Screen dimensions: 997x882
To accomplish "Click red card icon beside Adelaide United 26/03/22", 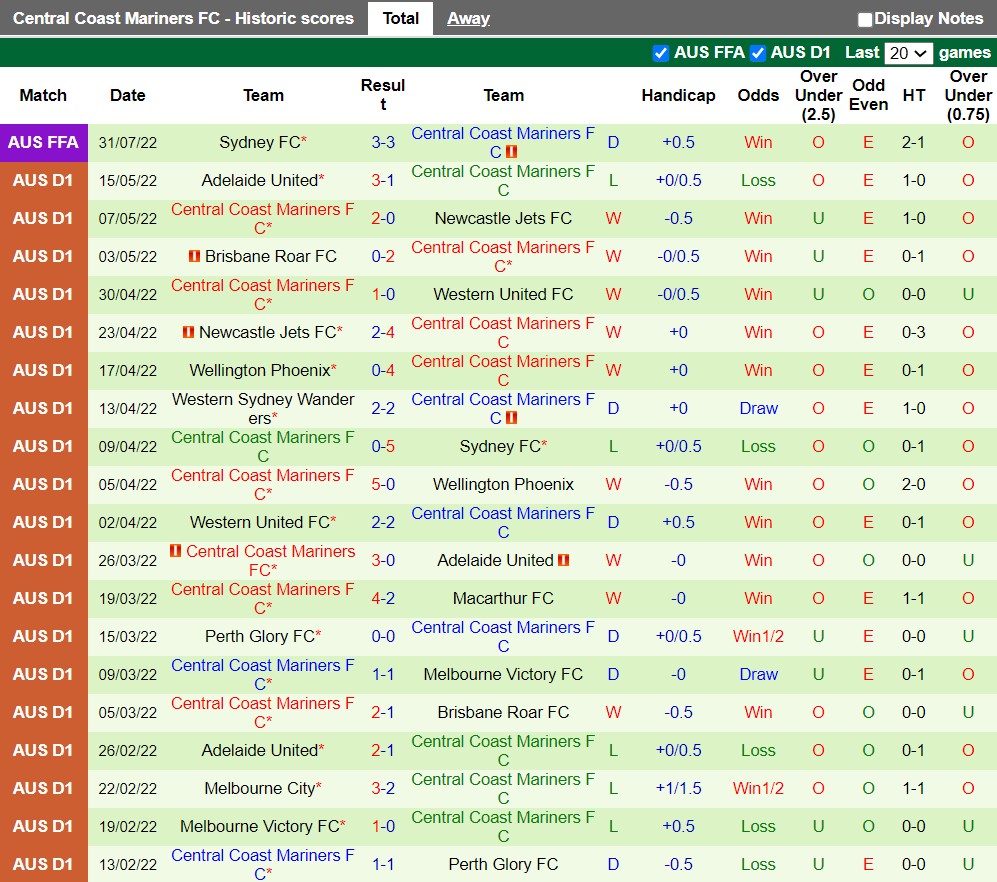I will tap(564, 561).
